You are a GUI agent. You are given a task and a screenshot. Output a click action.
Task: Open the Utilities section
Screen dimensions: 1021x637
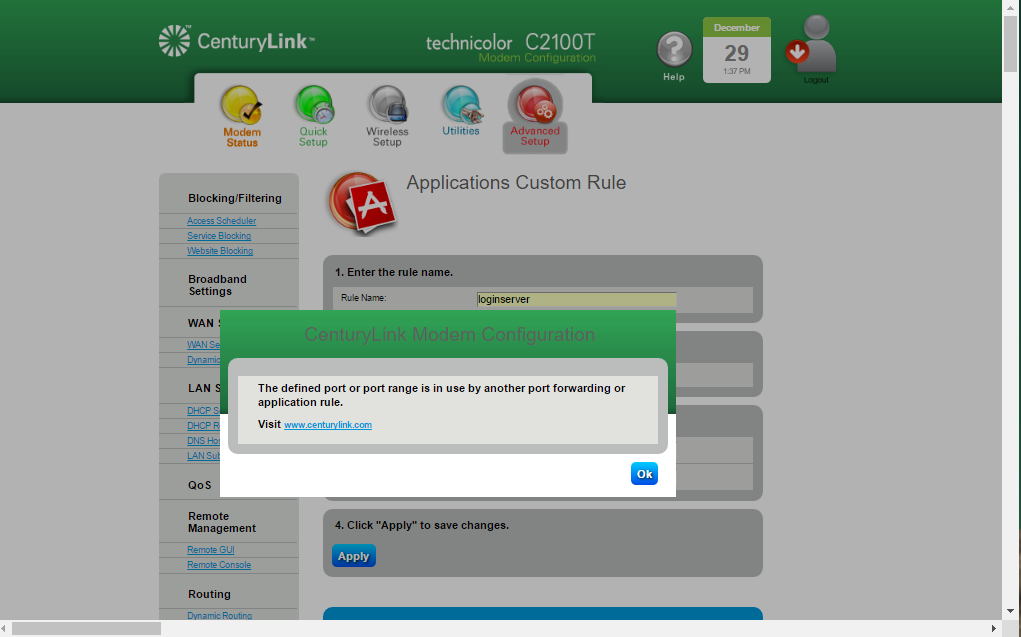(461, 112)
